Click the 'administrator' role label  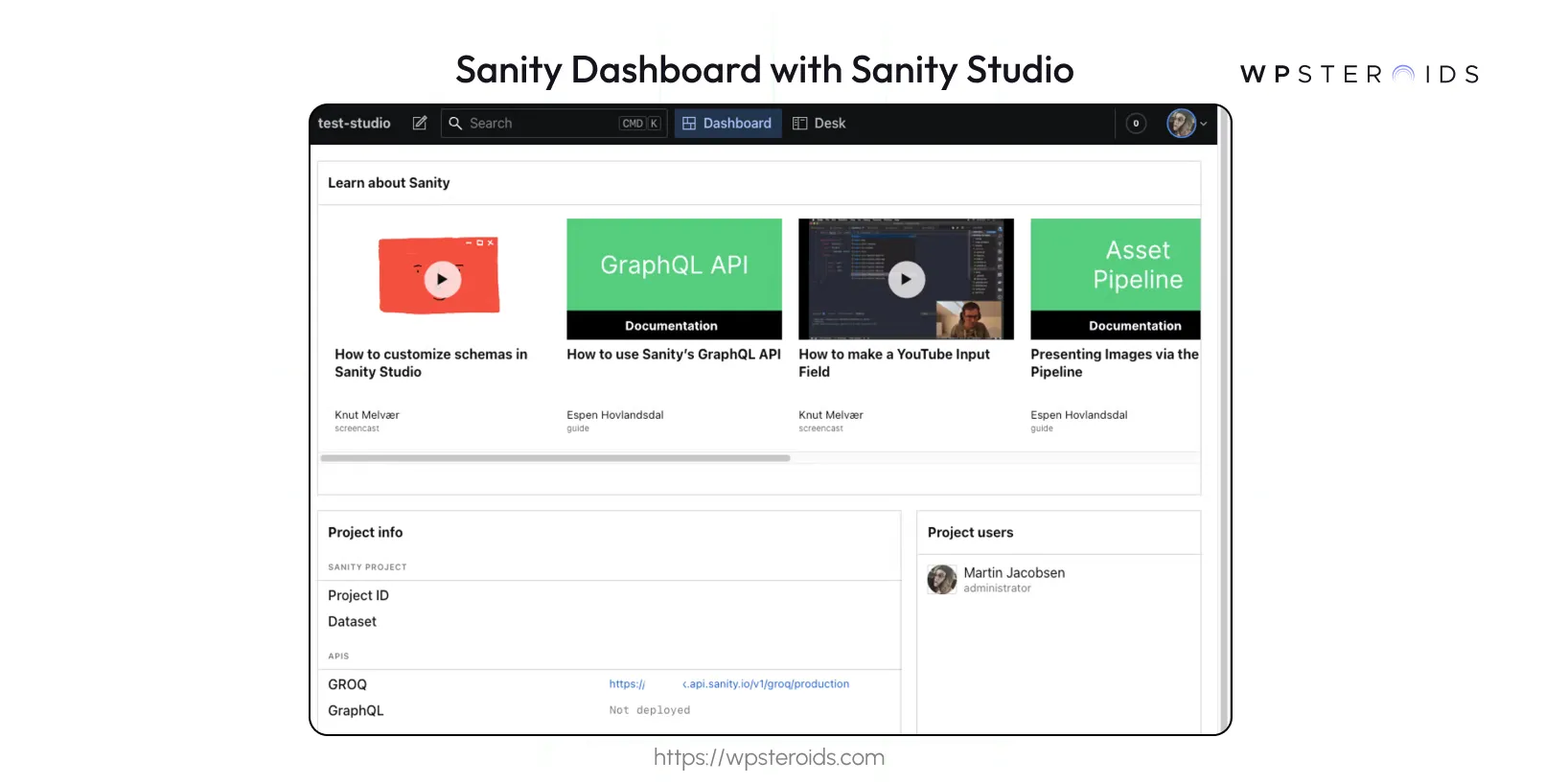pyautogui.click(x=998, y=588)
